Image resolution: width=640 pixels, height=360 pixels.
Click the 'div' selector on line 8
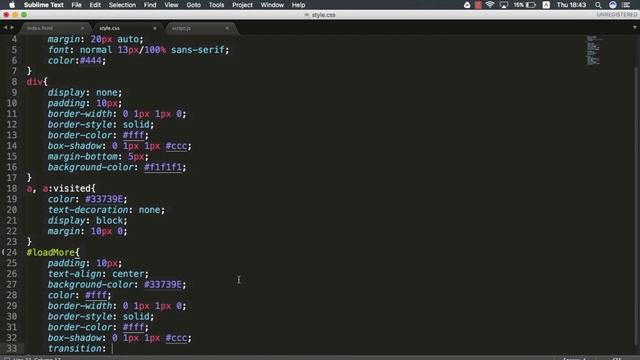point(34,82)
